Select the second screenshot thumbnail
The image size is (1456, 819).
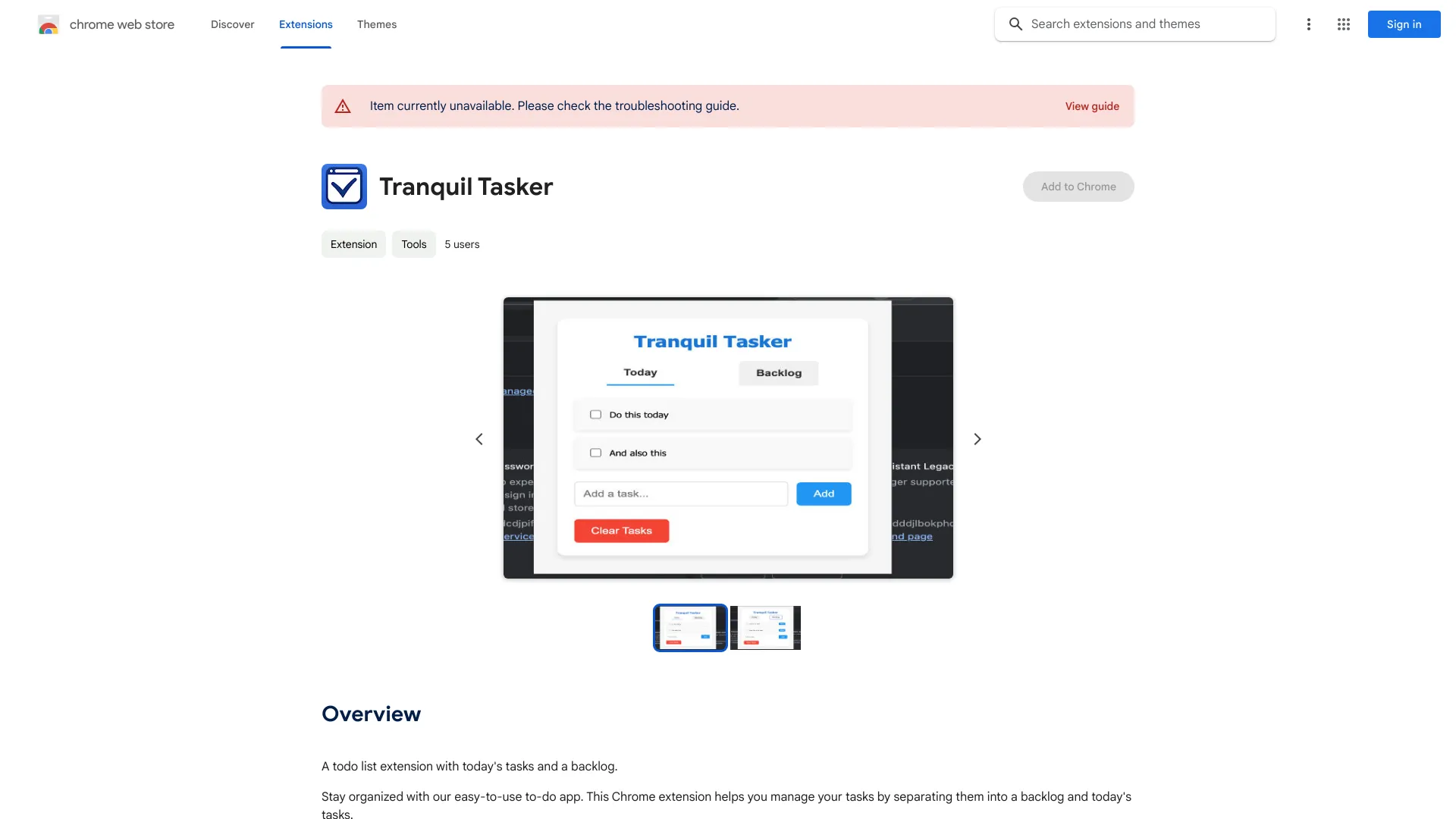click(764, 627)
